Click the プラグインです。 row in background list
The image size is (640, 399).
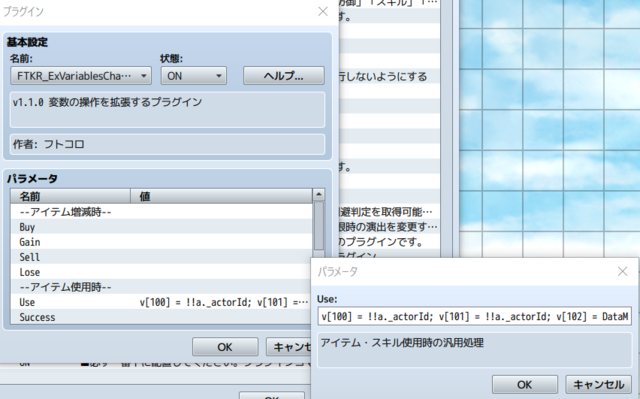[x=389, y=242]
